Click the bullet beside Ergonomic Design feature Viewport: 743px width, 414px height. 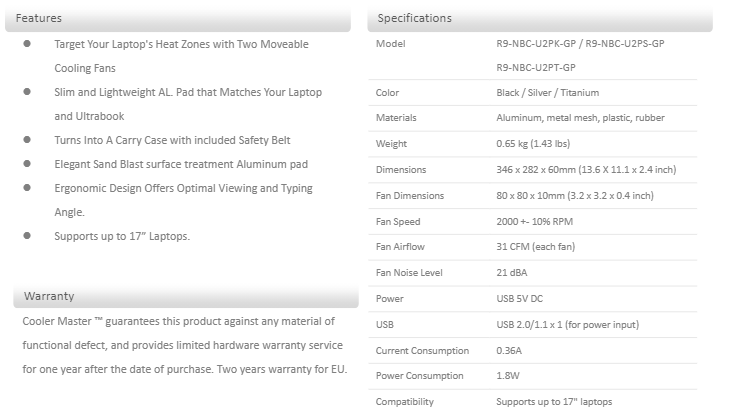pos(27,188)
